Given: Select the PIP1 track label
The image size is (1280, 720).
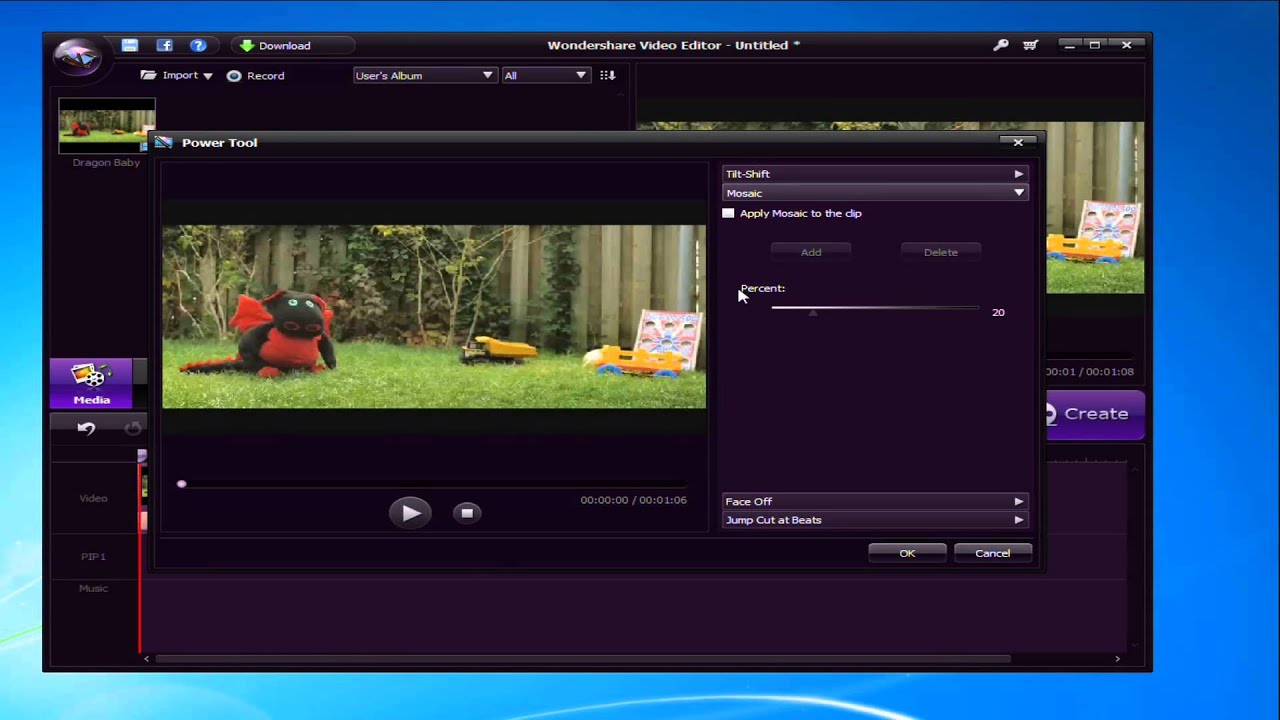Looking at the screenshot, I should [x=93, y=556].
